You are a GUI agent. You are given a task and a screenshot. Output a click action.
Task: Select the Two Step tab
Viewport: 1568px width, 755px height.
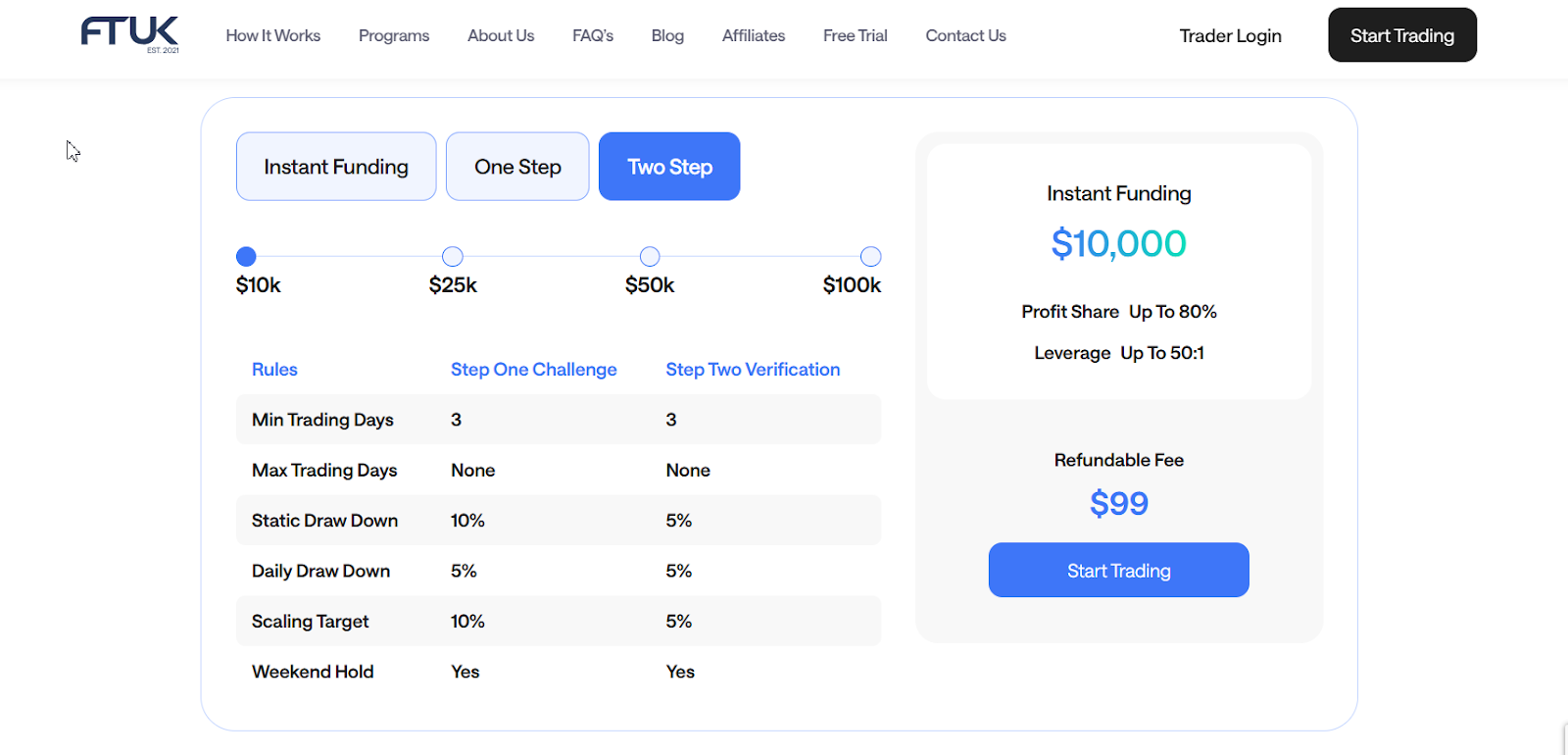[669, 167]
